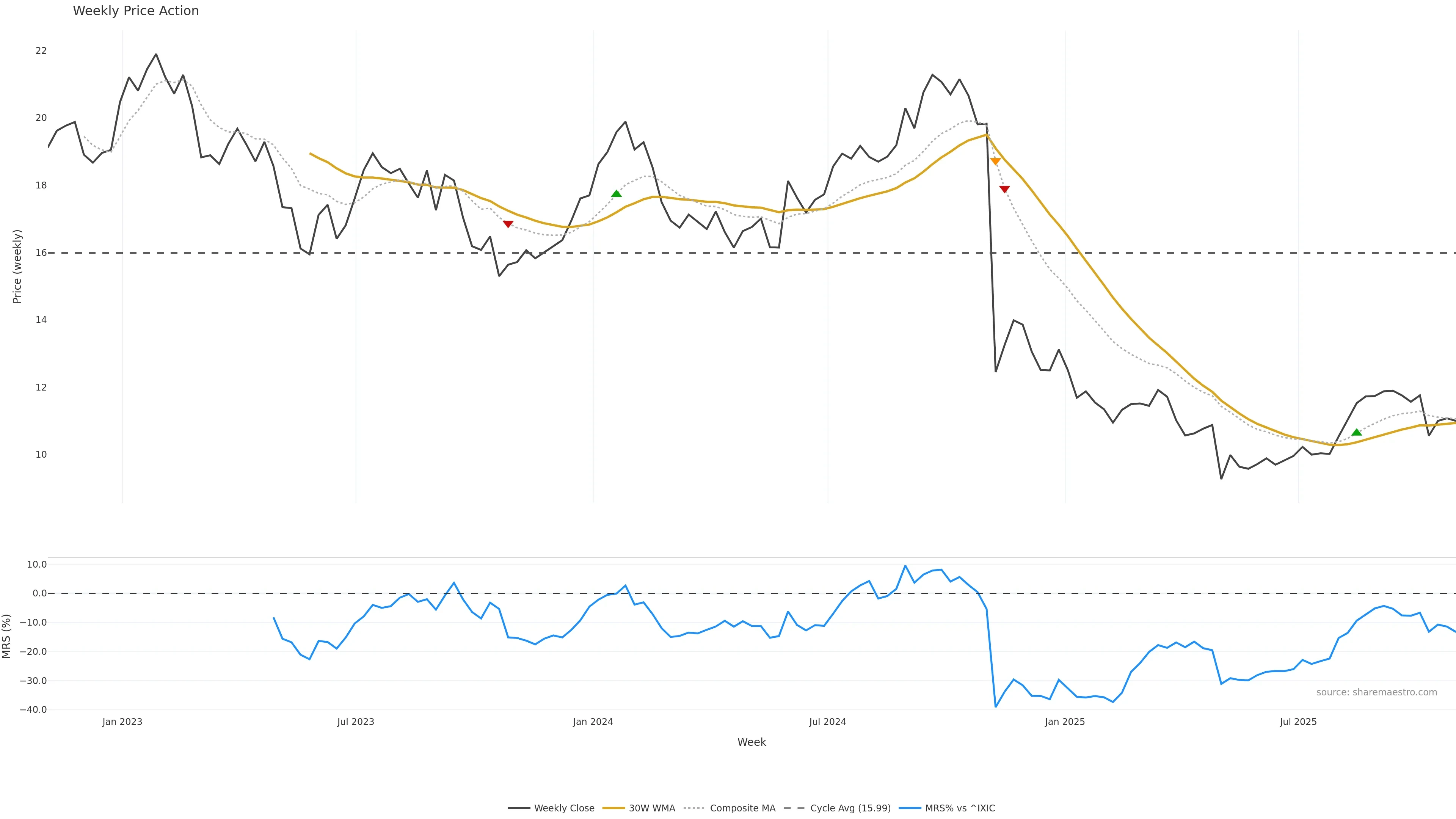Viewport: 1456px width, 819px height.
Task: Click the green up-triangle marker near Jan 2024
Action: [x=616, y=194]
